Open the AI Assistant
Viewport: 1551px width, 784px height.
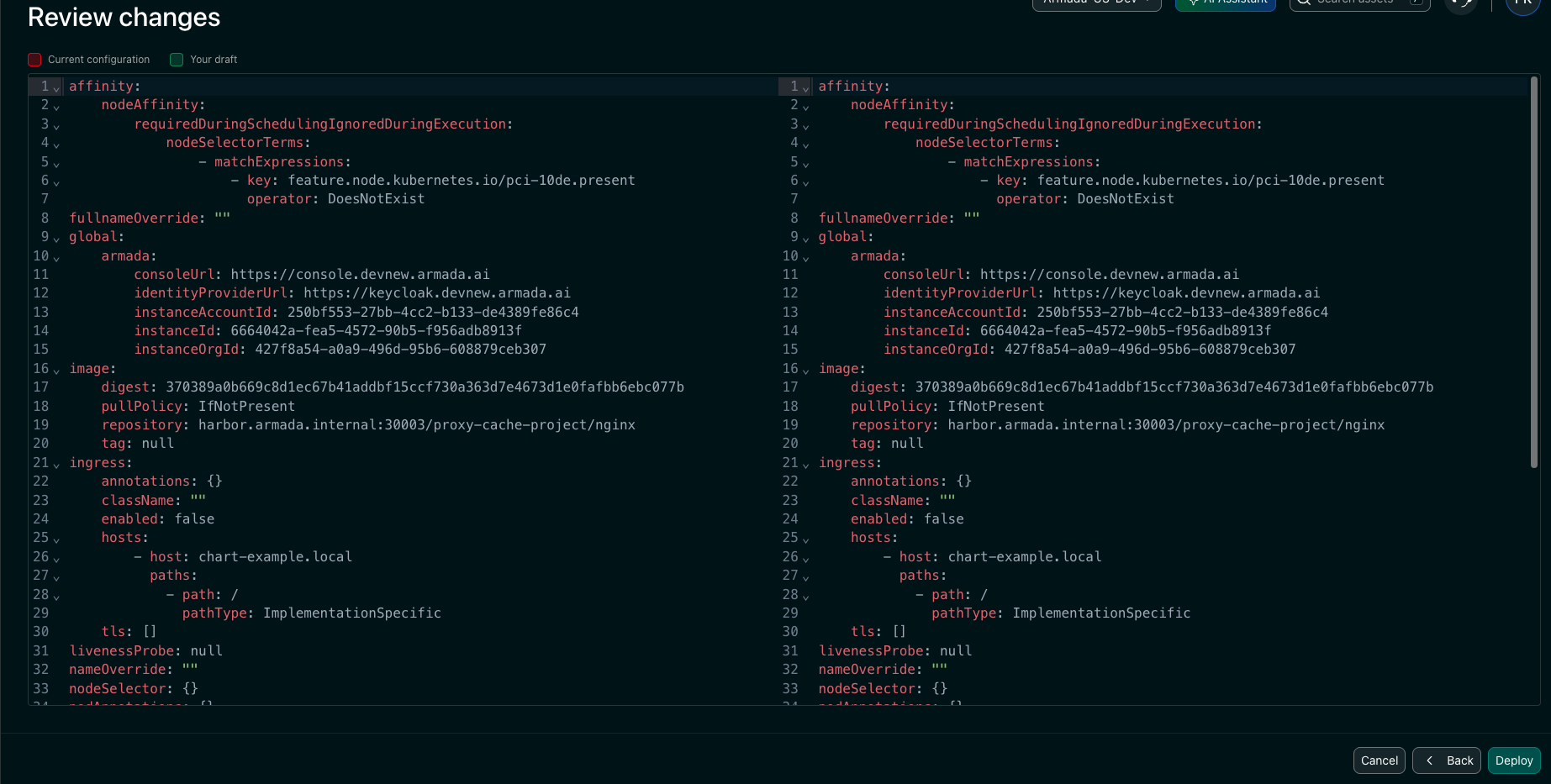tap(1226, 3)
